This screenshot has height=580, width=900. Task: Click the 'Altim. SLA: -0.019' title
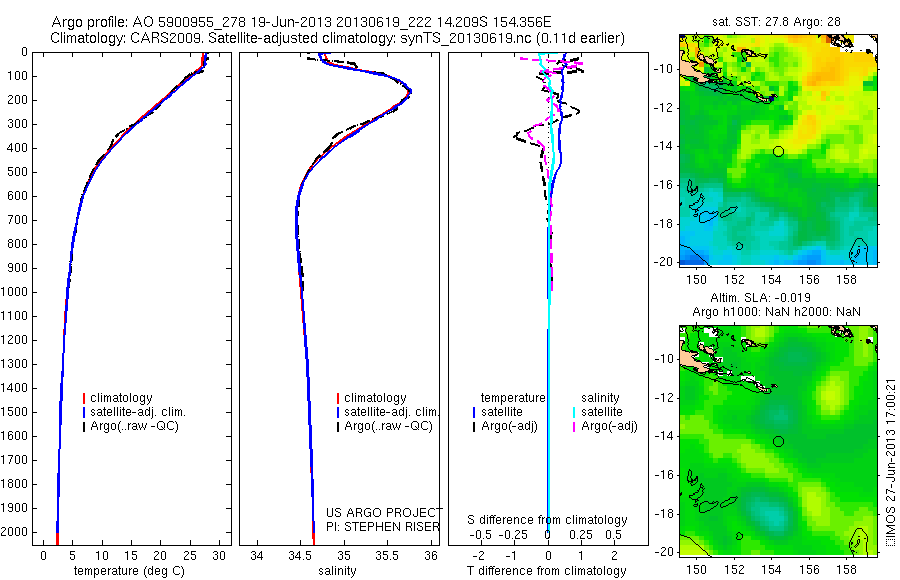coord(761,297)
